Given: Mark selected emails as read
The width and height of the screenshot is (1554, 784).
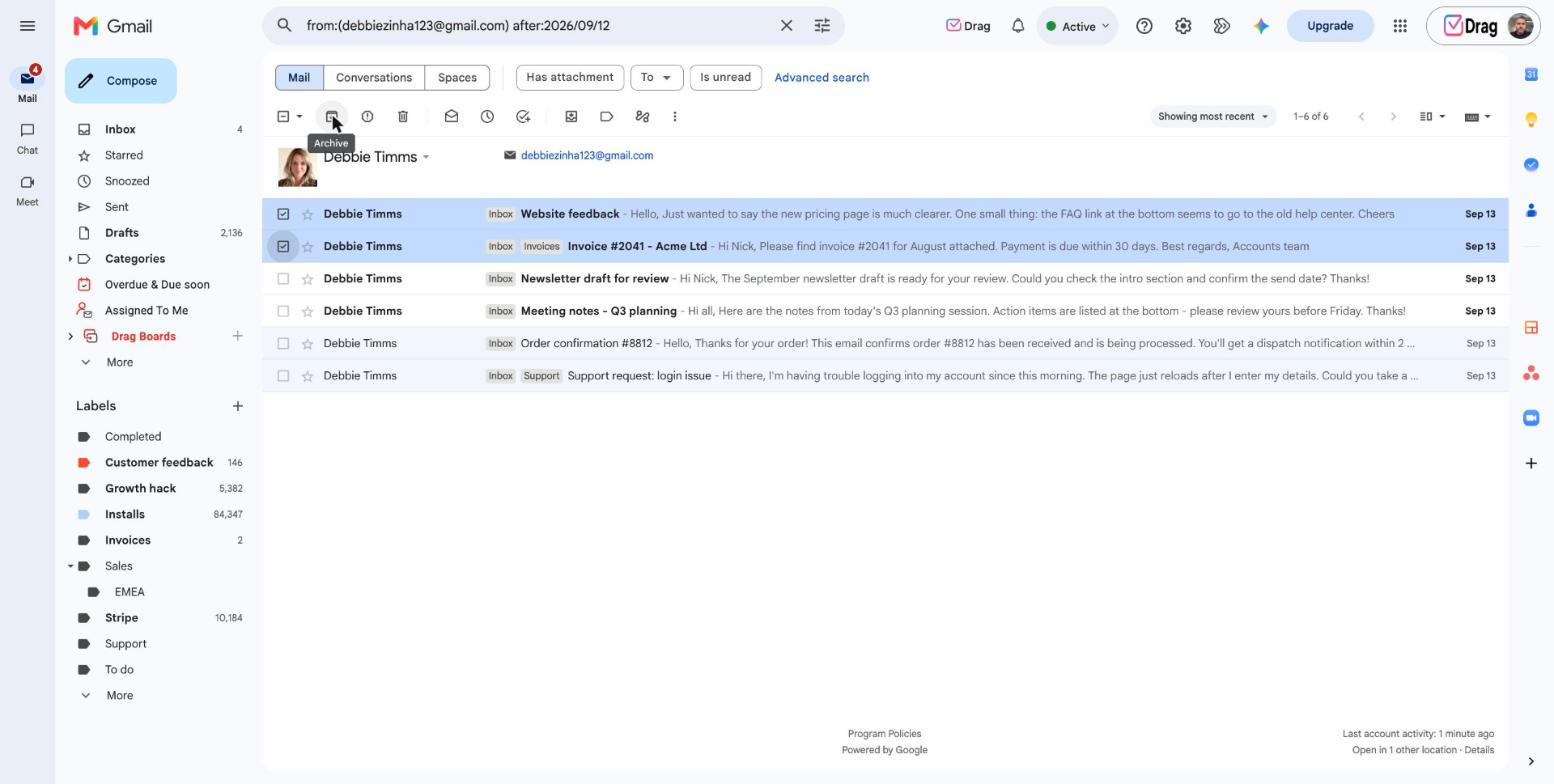Looking at the screenshot, I should click(451, 117).
